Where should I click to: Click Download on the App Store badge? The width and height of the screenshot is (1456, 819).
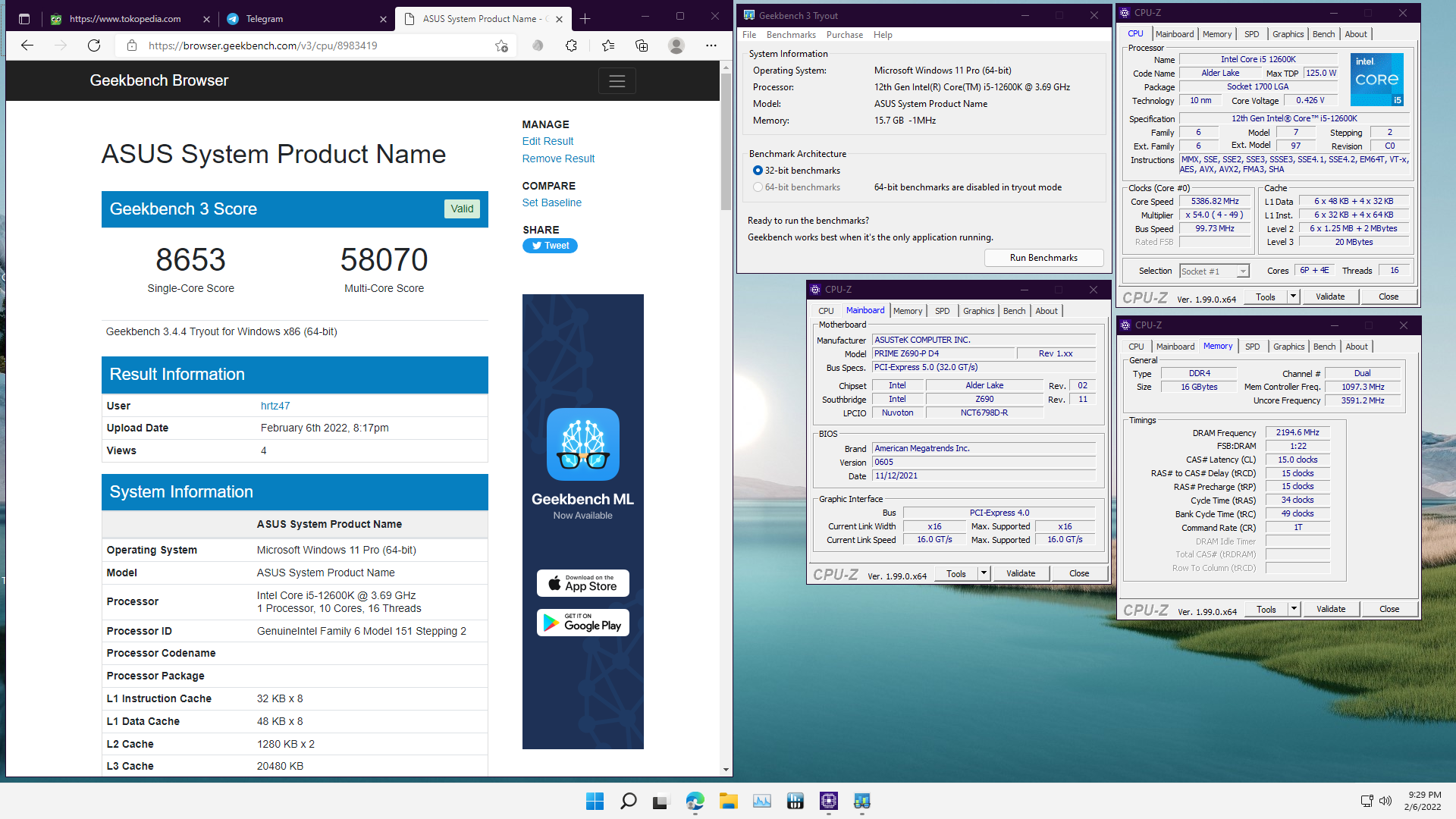coord(583,583)
